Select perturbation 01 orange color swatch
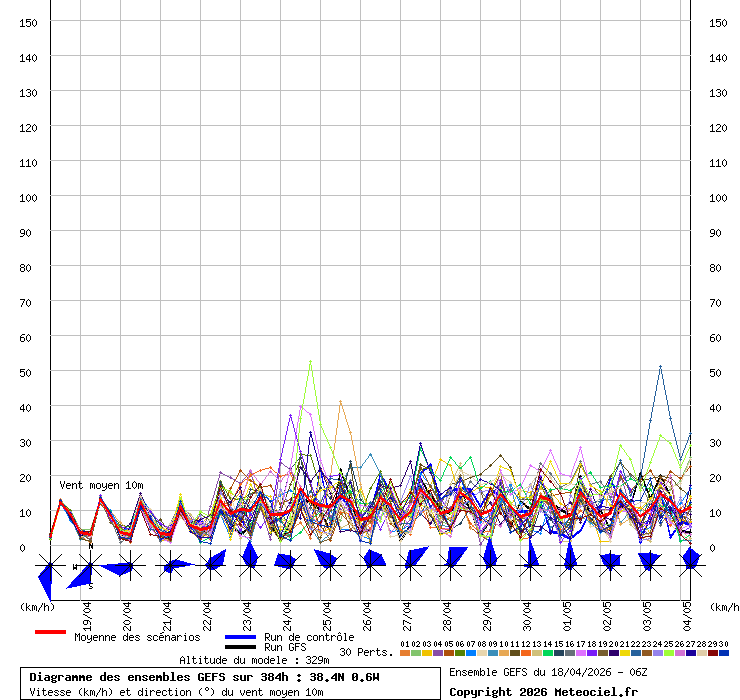This screenshot has width=740, height=700. 405,653
